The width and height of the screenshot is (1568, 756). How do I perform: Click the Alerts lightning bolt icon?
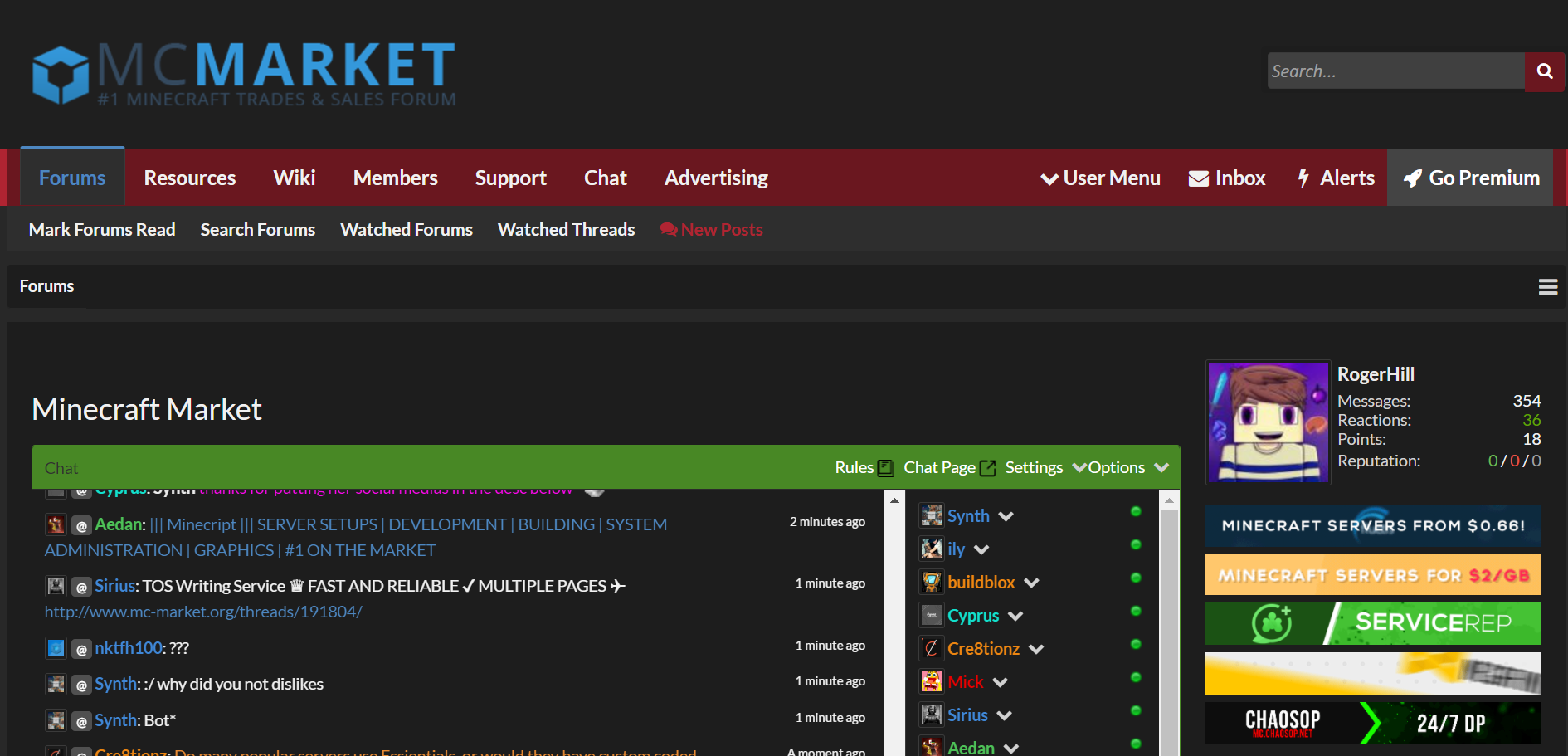[x=1303, y=178]
